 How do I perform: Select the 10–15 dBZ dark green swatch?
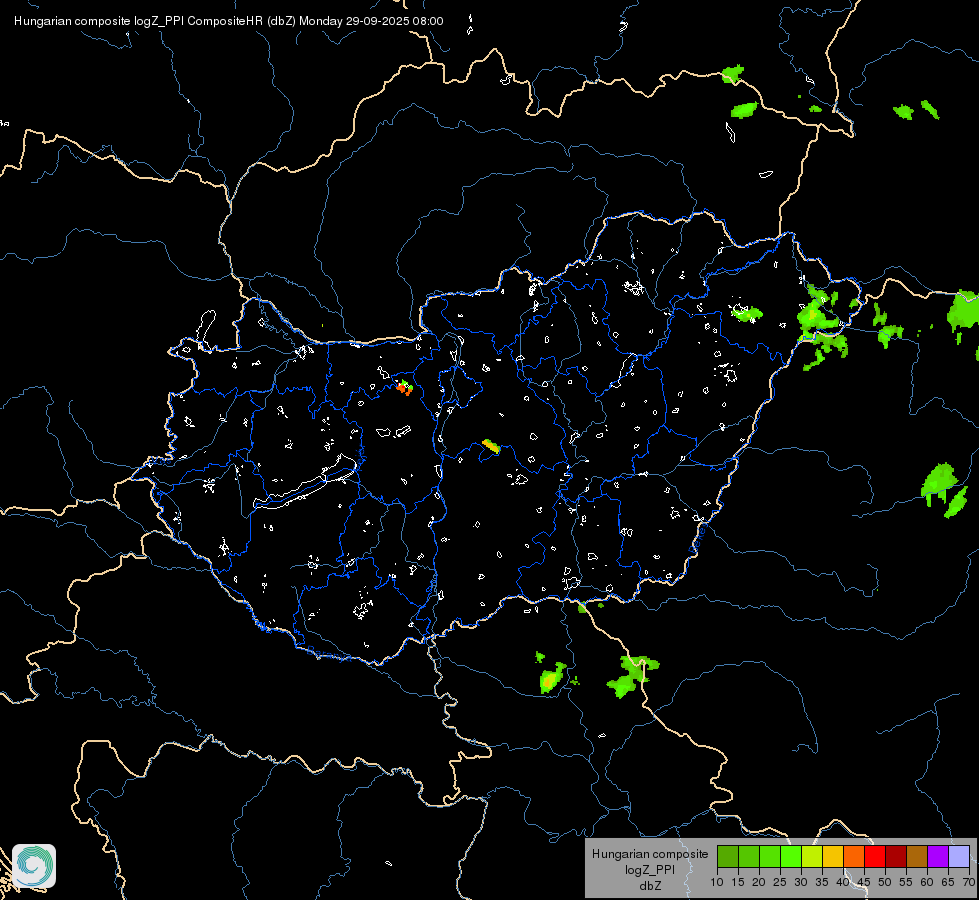click(727, 856)
